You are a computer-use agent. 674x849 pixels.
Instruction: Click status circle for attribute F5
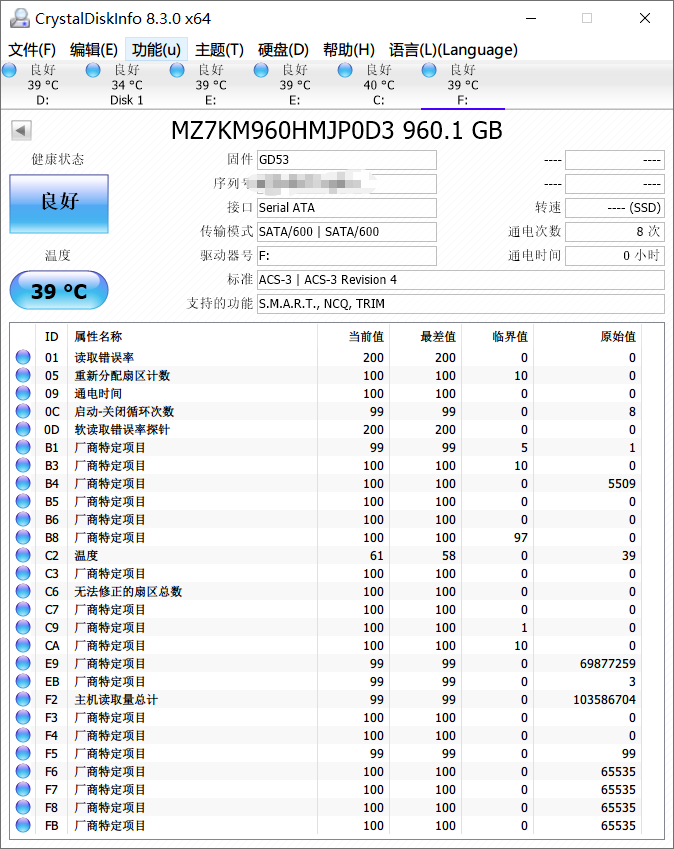click(x=23, y=753)
